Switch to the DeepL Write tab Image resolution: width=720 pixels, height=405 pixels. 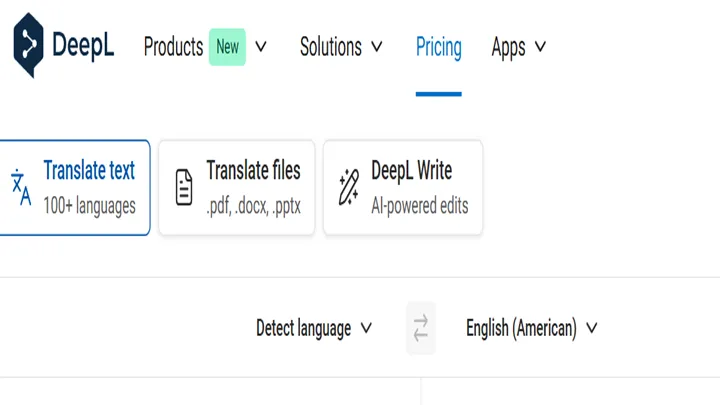[411, 171]
